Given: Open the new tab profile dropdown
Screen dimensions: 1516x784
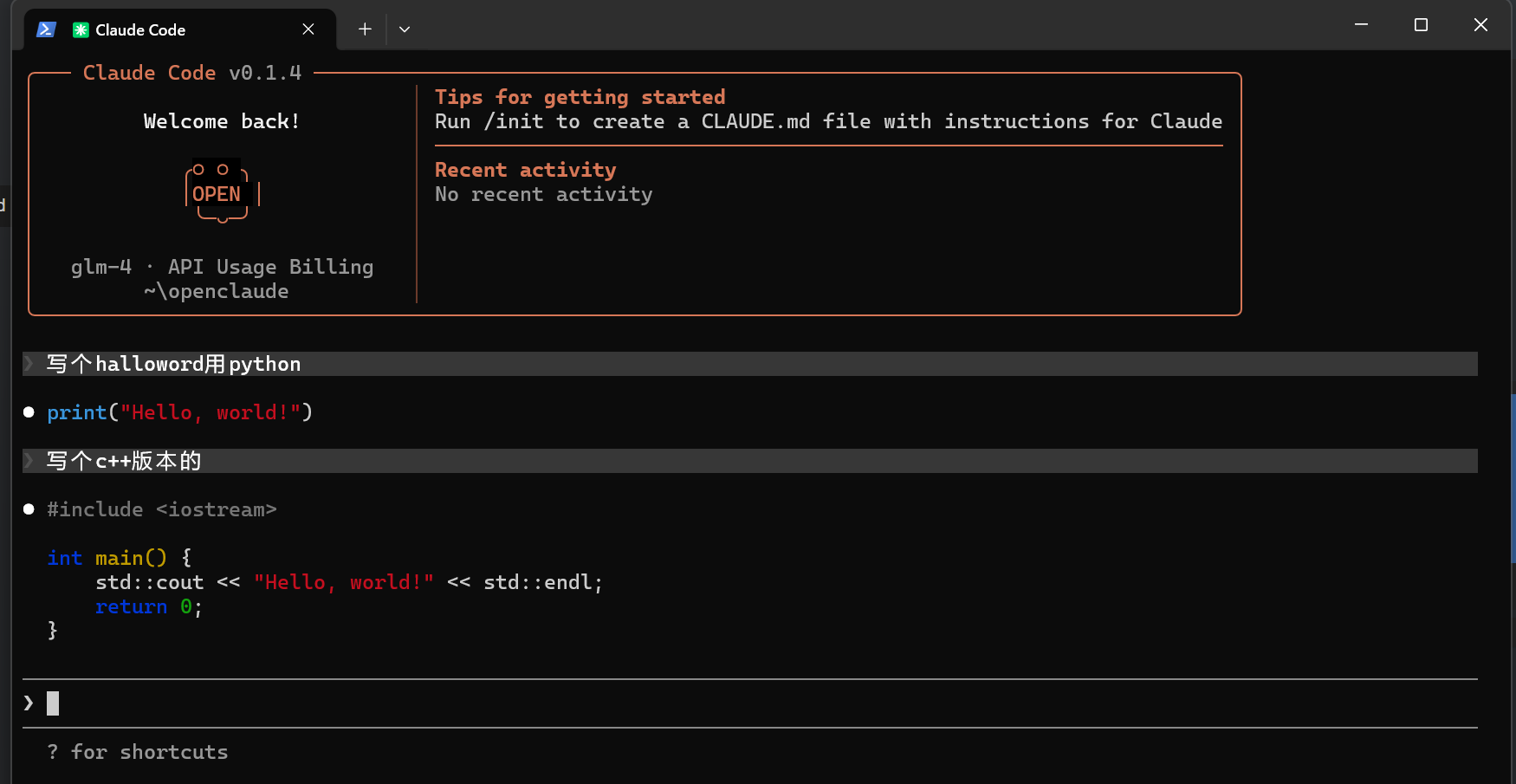Looking at the screenshot, I should pos(405,29).
